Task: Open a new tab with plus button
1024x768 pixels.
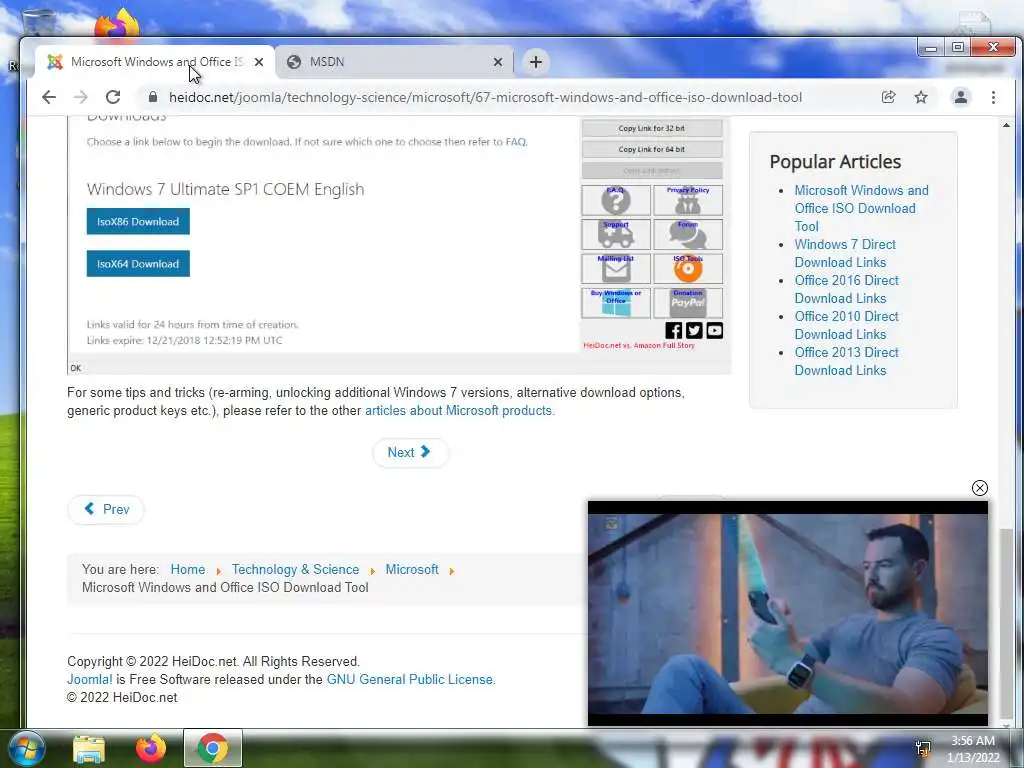Action: pyautogui.click(x=536, y=62)
